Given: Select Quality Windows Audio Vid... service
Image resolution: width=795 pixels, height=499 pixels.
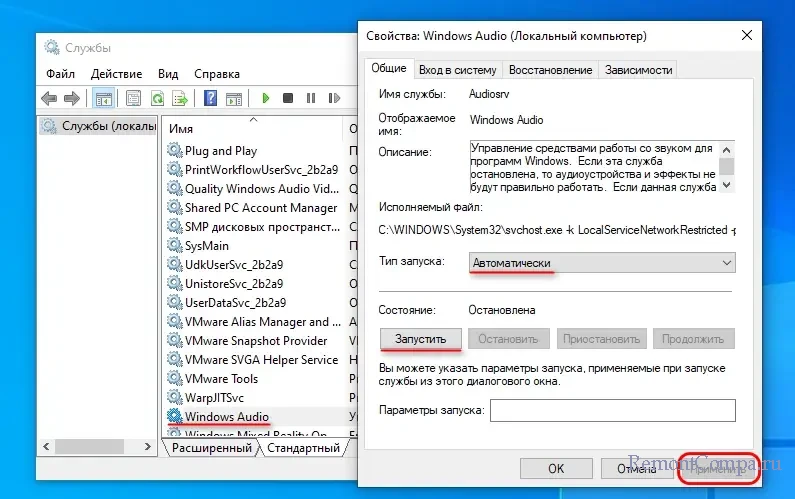Looking at the screenshot, I should (x=261, y=189).
